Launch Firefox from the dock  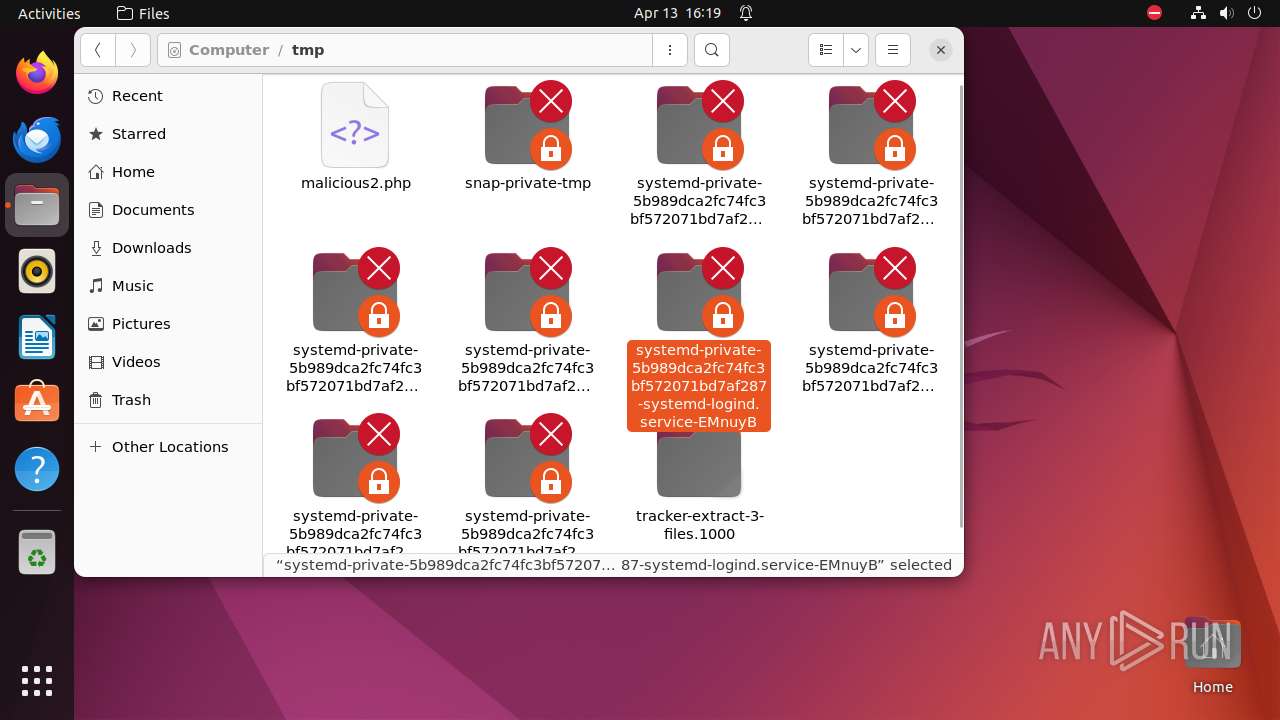tap(37, 73)
